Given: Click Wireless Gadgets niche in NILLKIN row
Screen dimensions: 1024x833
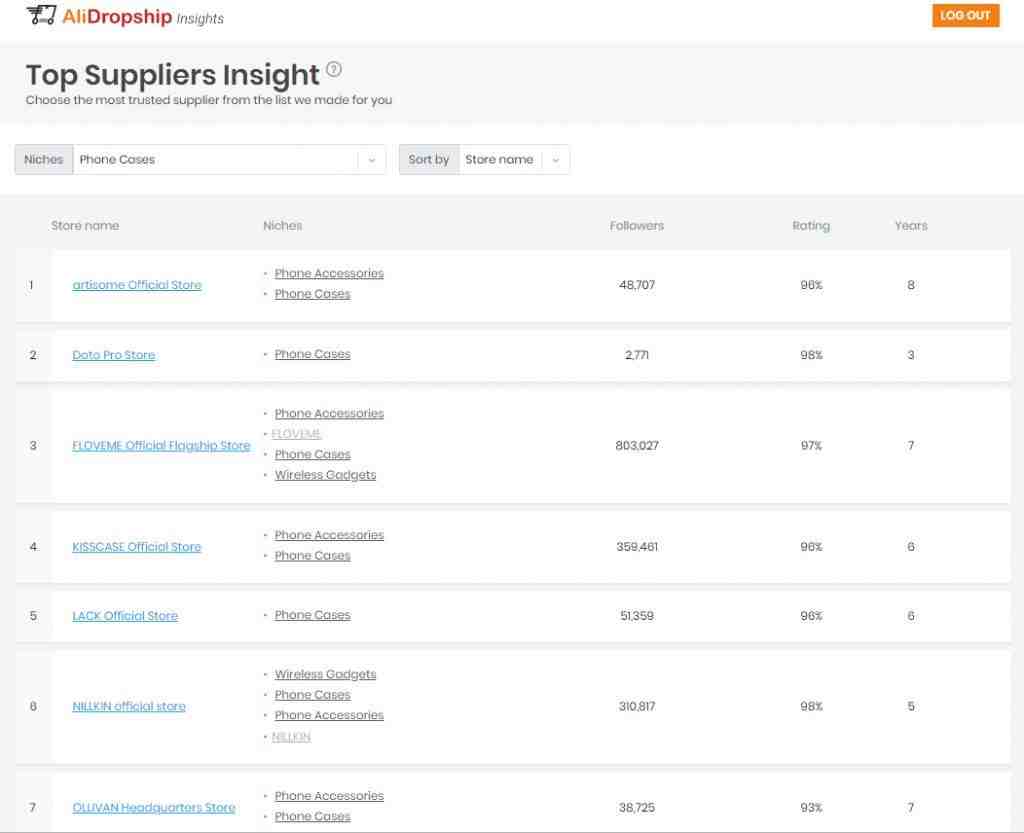Looking at the screenshot, I should [x=325, y=674].
